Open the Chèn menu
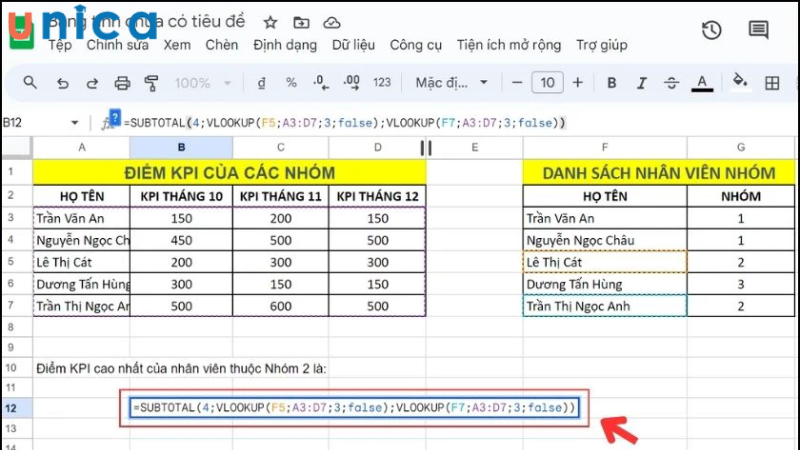The width and height of the screenshot is (800, 450). 221,45
